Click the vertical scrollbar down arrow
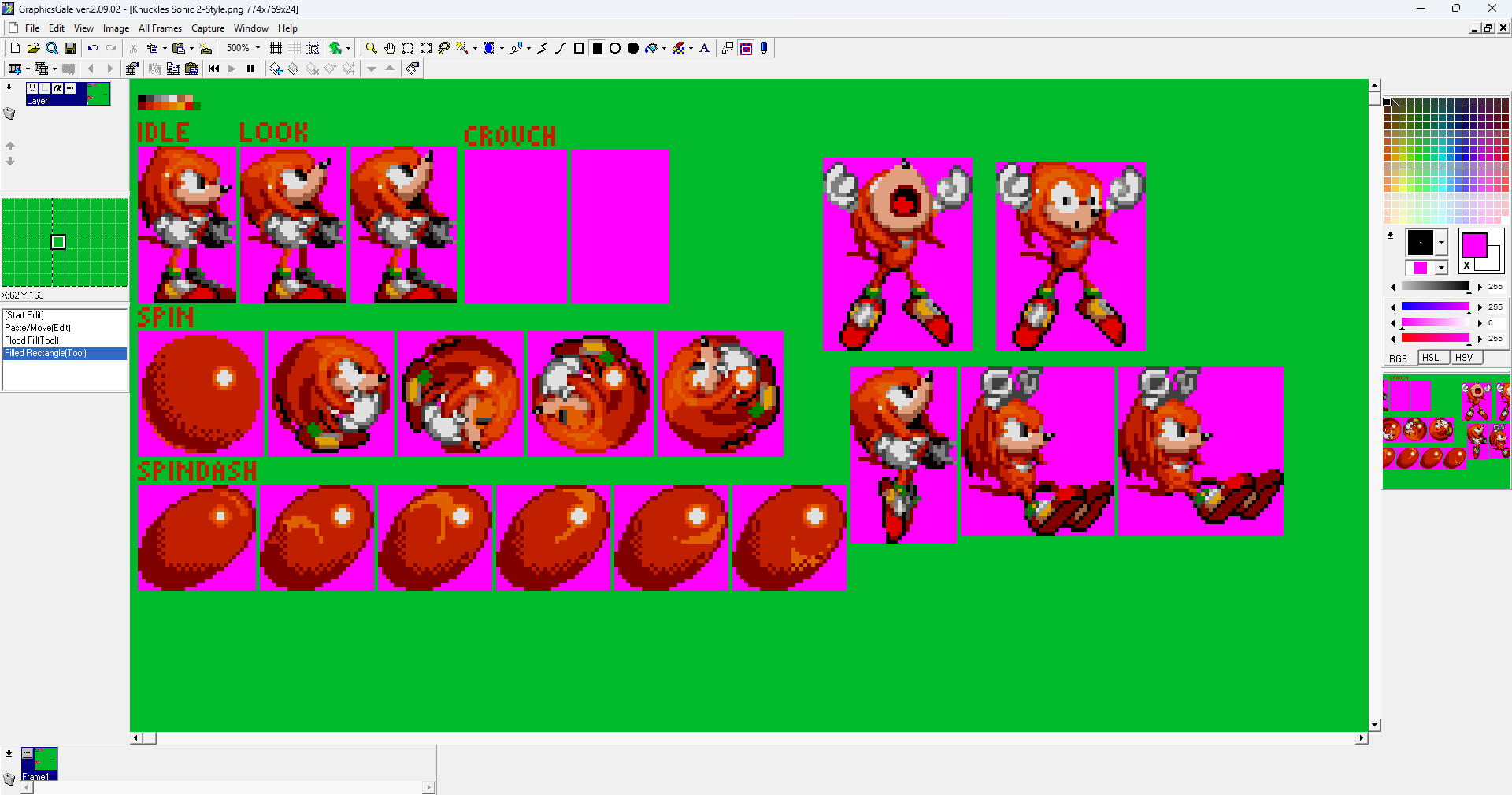This screenshot has width=1512, height=795. click(1374, 725)
